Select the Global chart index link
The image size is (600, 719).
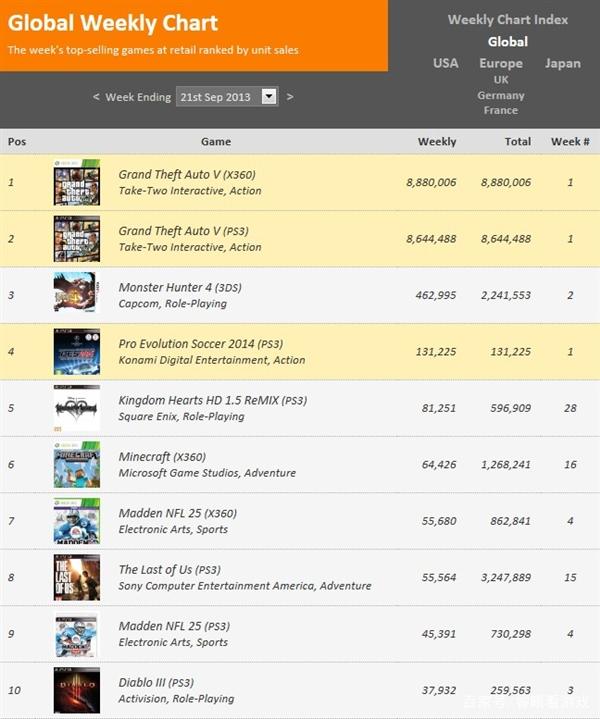click(x=507, y=42)
